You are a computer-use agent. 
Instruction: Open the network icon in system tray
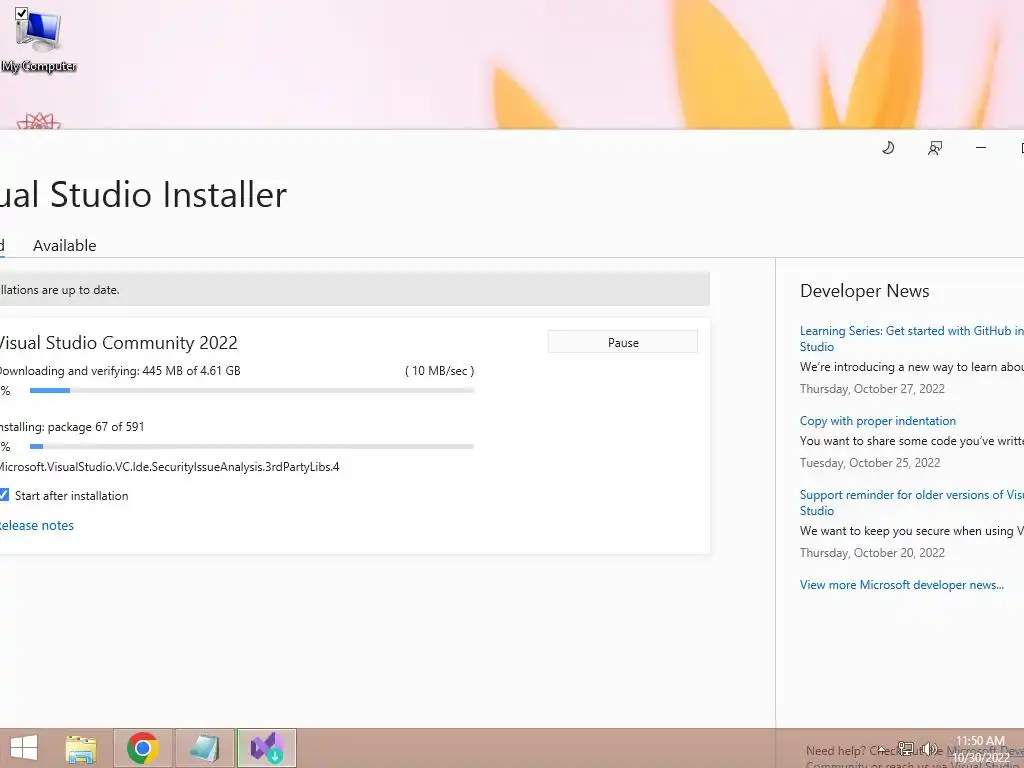click(906, 749)
